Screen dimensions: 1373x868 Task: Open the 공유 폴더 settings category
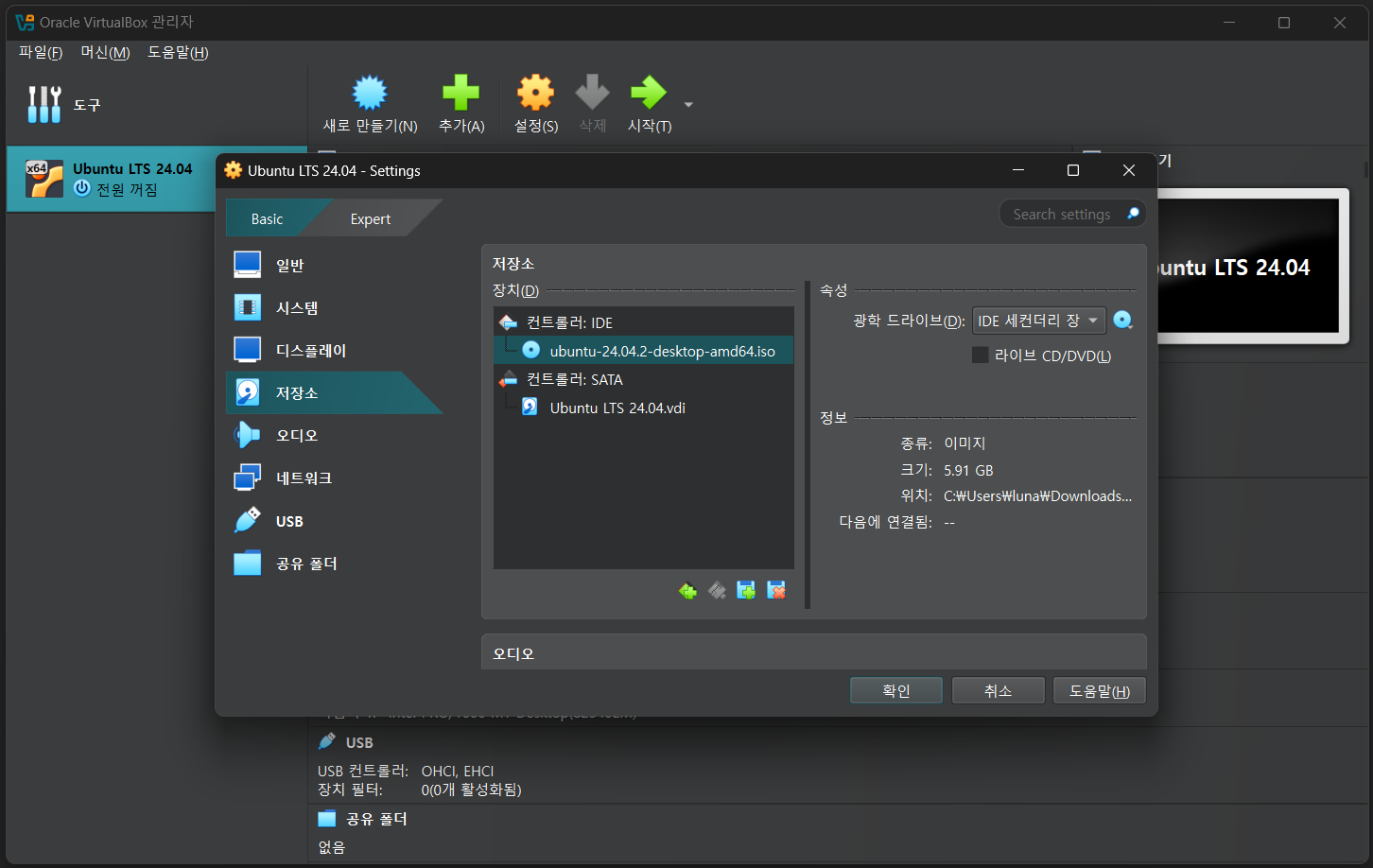coord(334,564)
